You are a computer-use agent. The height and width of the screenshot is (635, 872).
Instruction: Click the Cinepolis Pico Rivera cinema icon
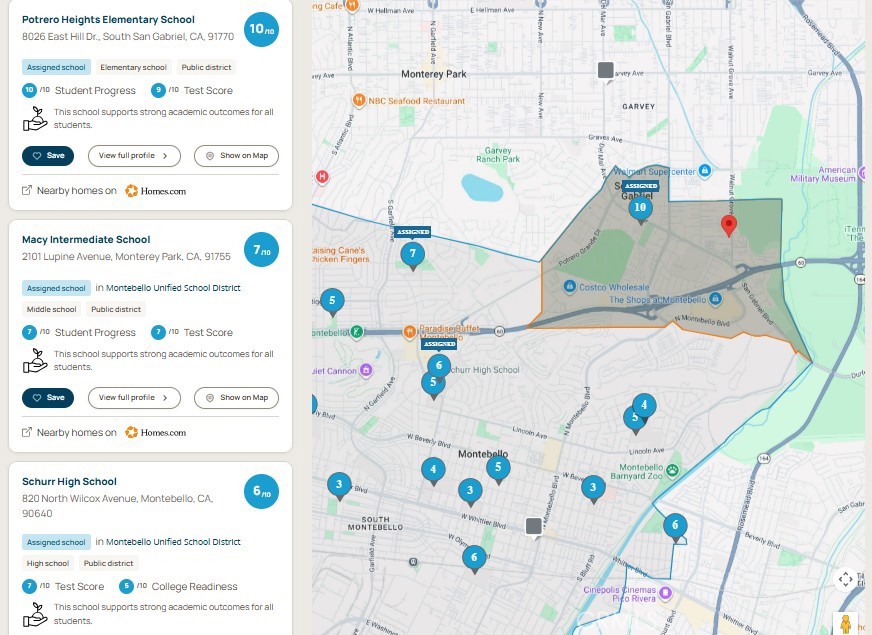pyautogui.click(x=665, y=592)
